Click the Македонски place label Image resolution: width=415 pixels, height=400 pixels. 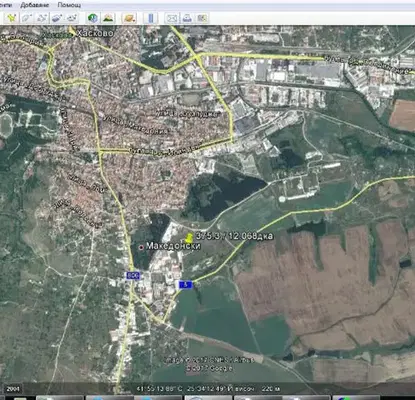173,246
